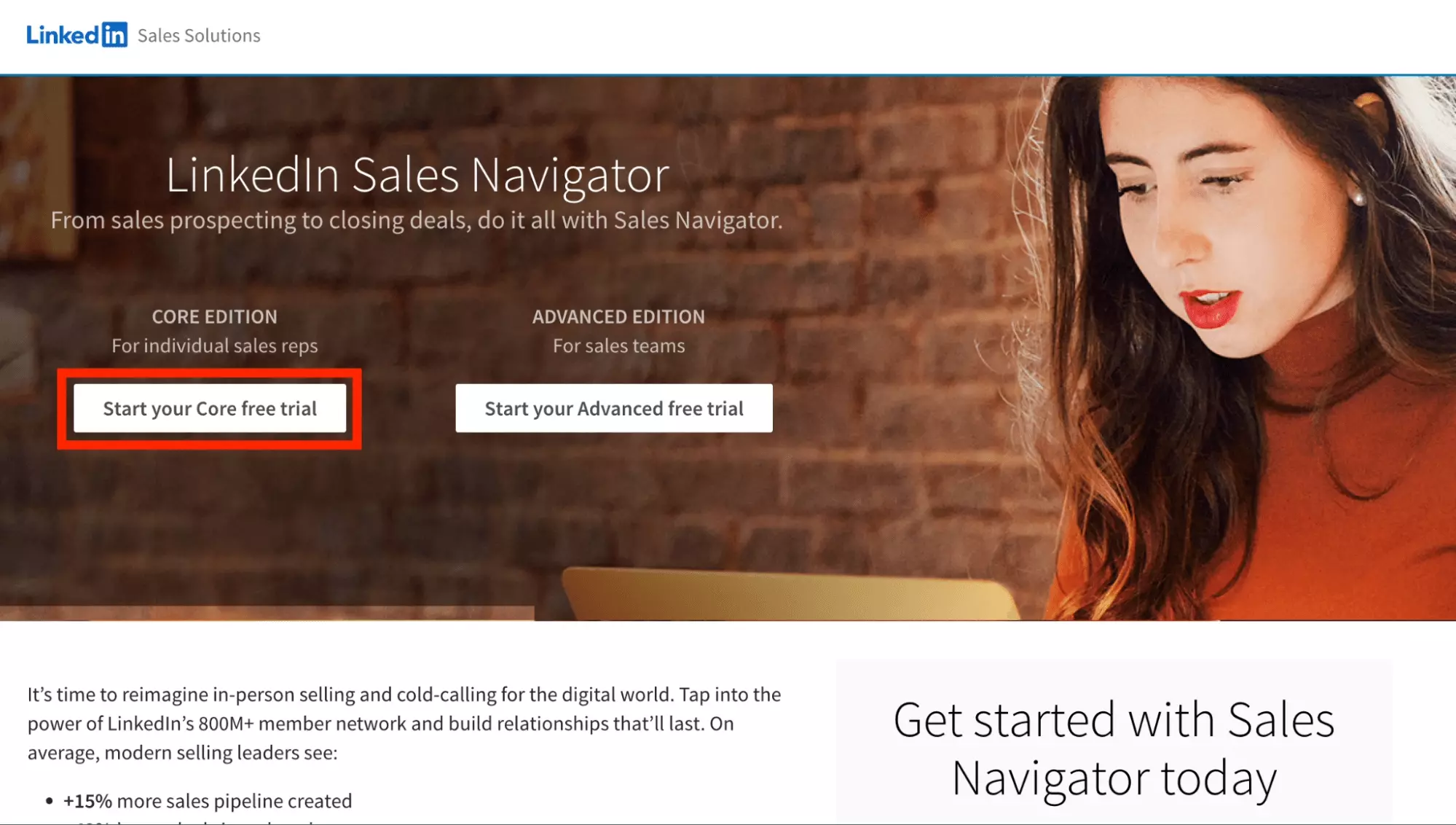This screenshot has width=1456, height=825.
Task: Start your Advanced free trial
Action: [x=614, y=408]
